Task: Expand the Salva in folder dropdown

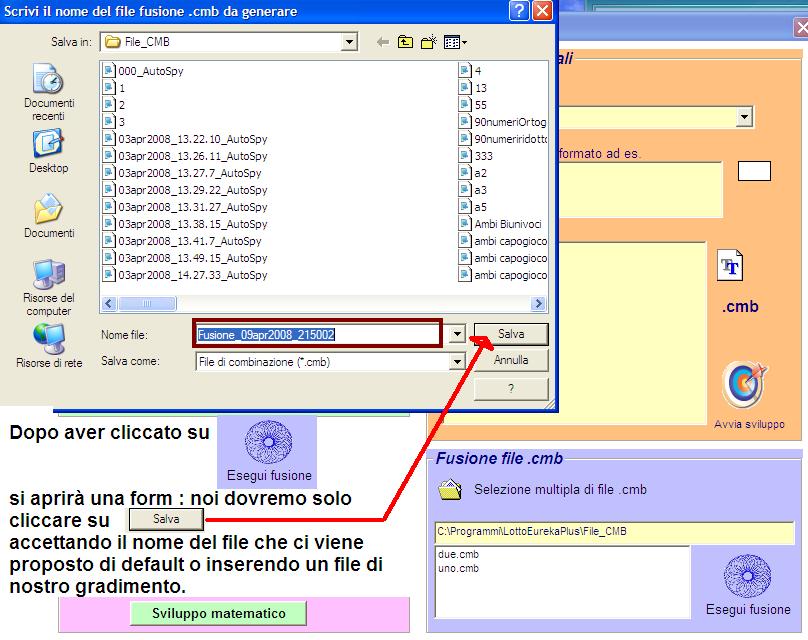Action: [x=349, y=42]
